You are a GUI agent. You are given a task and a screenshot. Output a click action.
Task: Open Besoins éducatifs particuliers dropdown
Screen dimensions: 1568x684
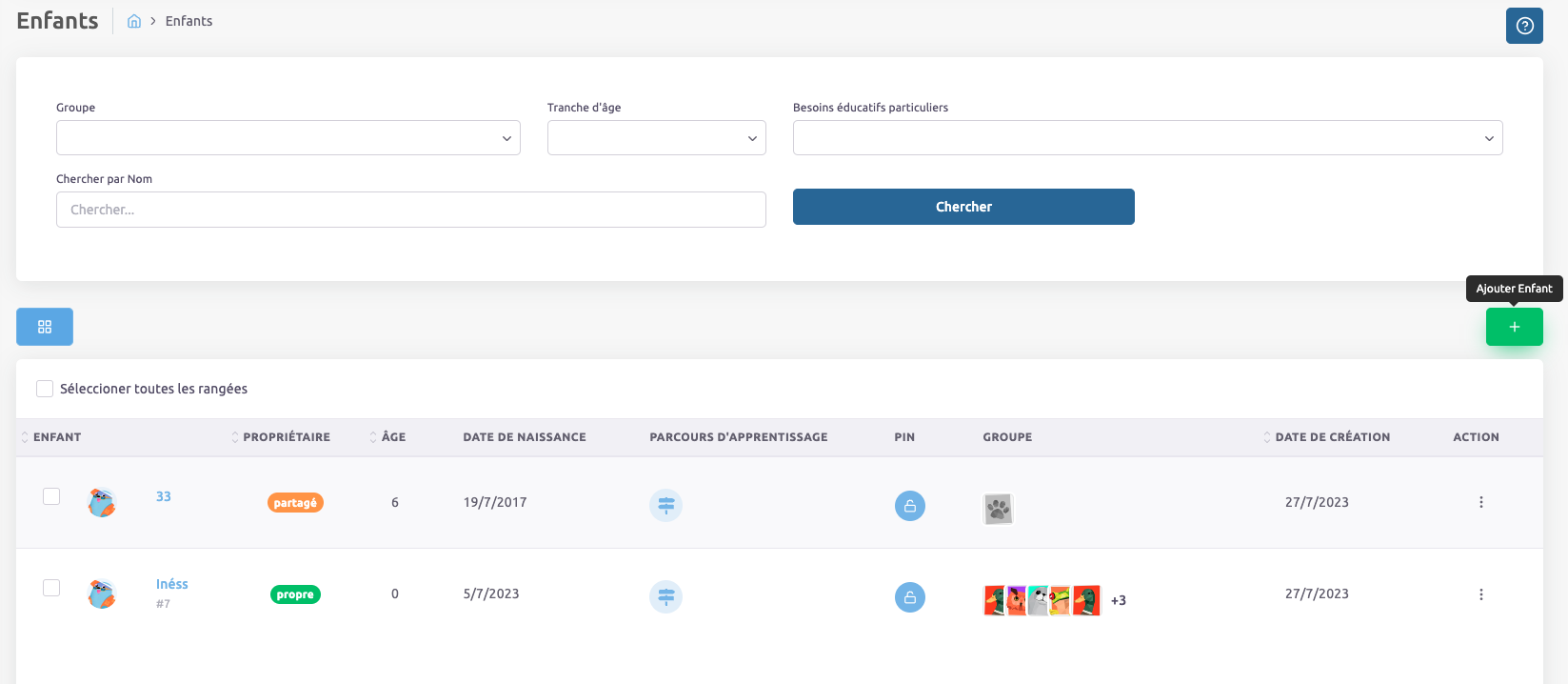pos(1147,138)
